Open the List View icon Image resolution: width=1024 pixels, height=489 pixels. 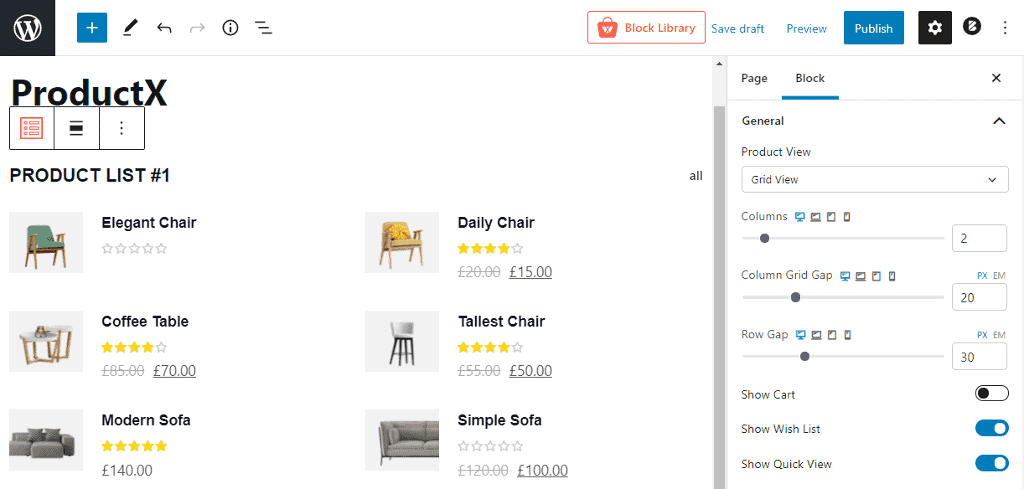coord(263,28)
